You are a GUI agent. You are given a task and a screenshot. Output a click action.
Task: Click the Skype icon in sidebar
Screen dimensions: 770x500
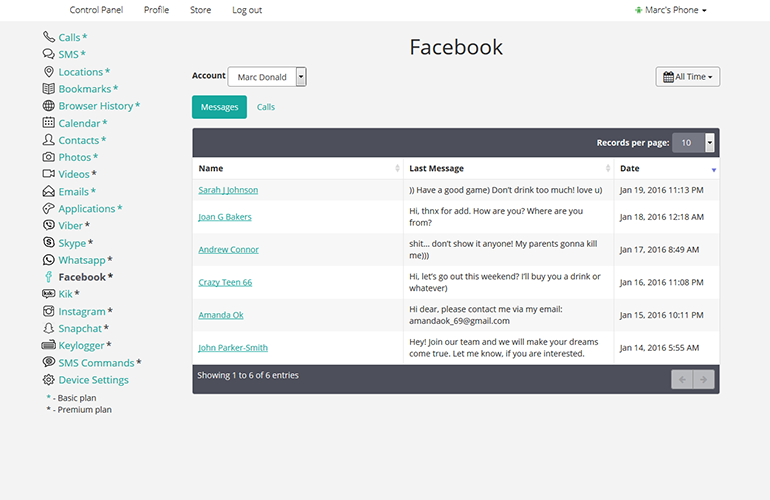(x=49, y=243)
